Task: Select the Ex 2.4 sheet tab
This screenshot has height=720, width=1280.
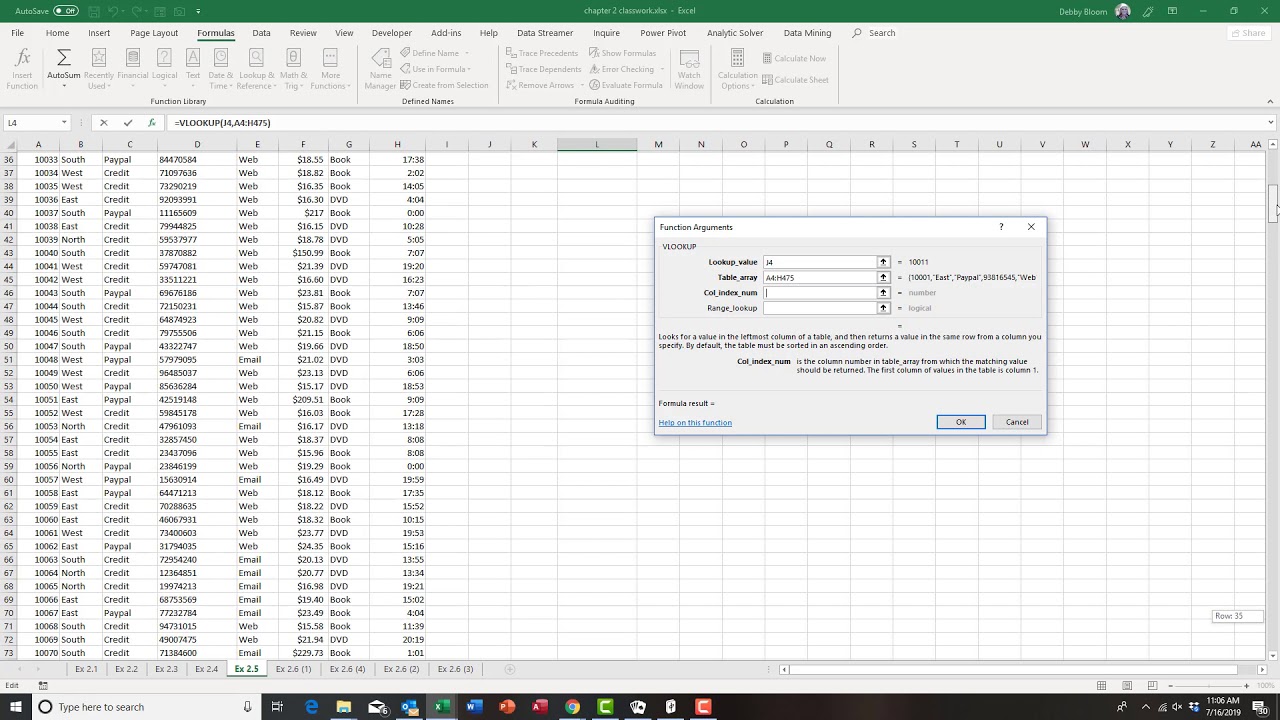Action: coord(206,669)
